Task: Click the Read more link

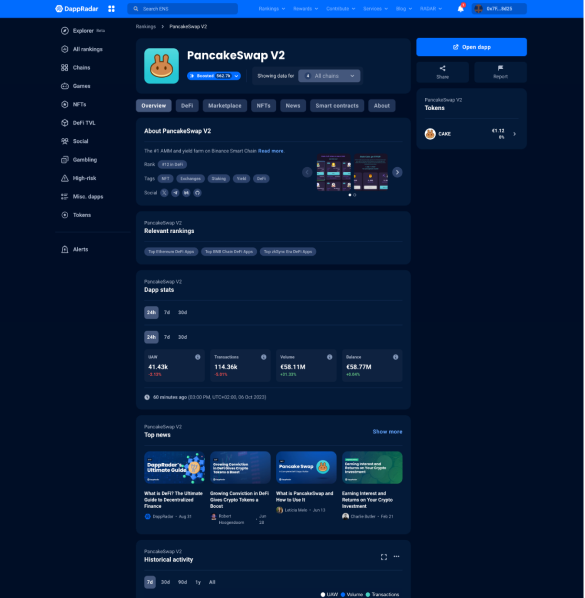Action: click(271, 151)
